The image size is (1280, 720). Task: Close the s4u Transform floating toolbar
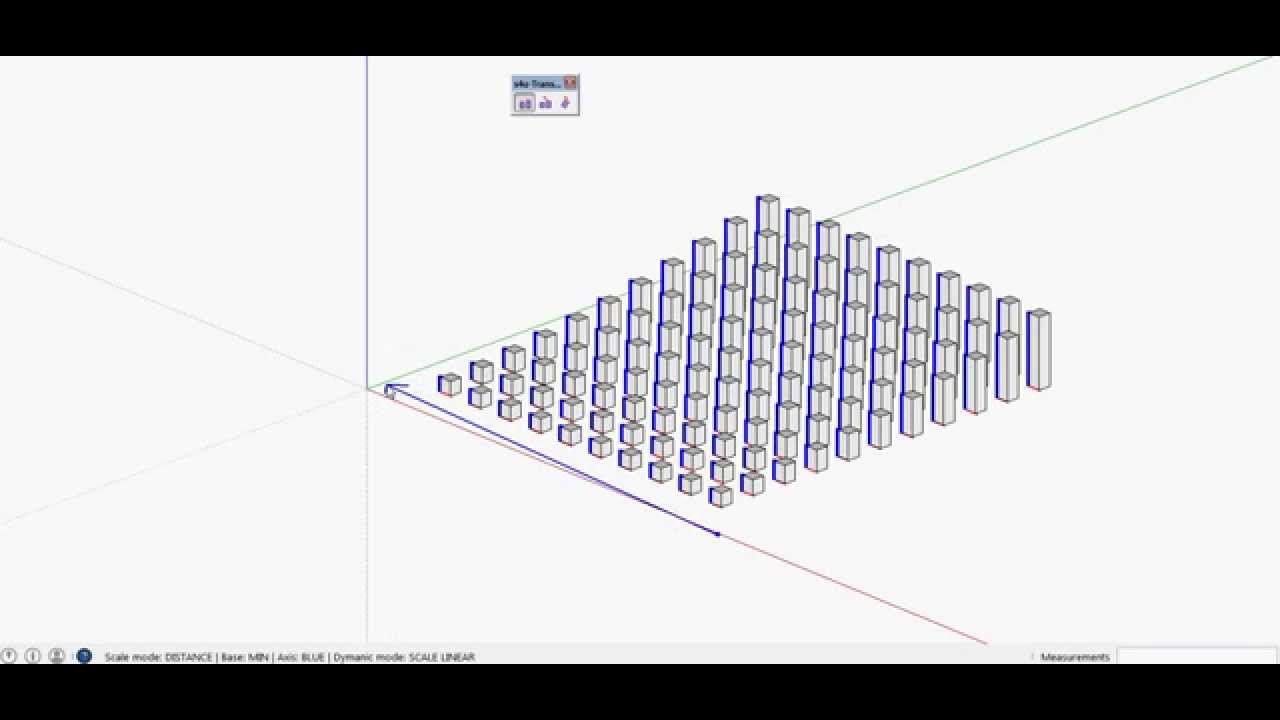(x=570, y=83)
